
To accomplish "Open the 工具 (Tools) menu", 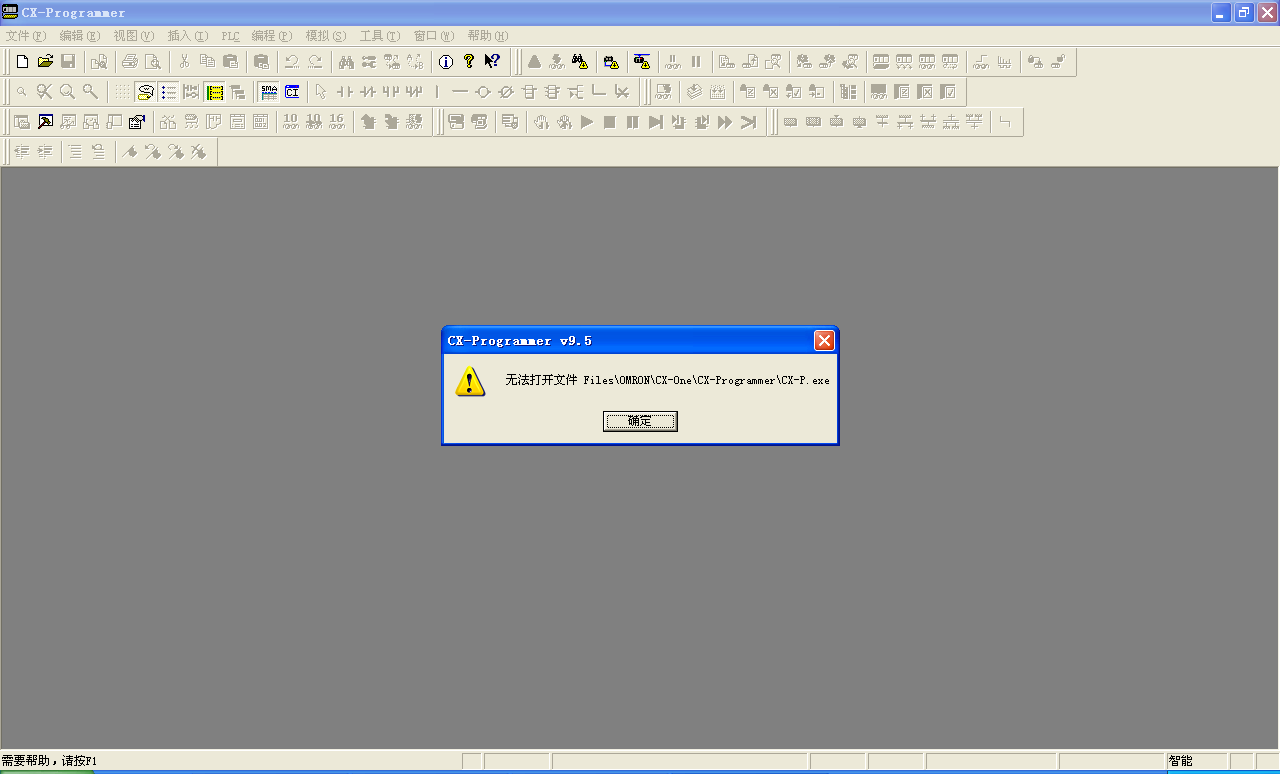I will click(379, 36).
